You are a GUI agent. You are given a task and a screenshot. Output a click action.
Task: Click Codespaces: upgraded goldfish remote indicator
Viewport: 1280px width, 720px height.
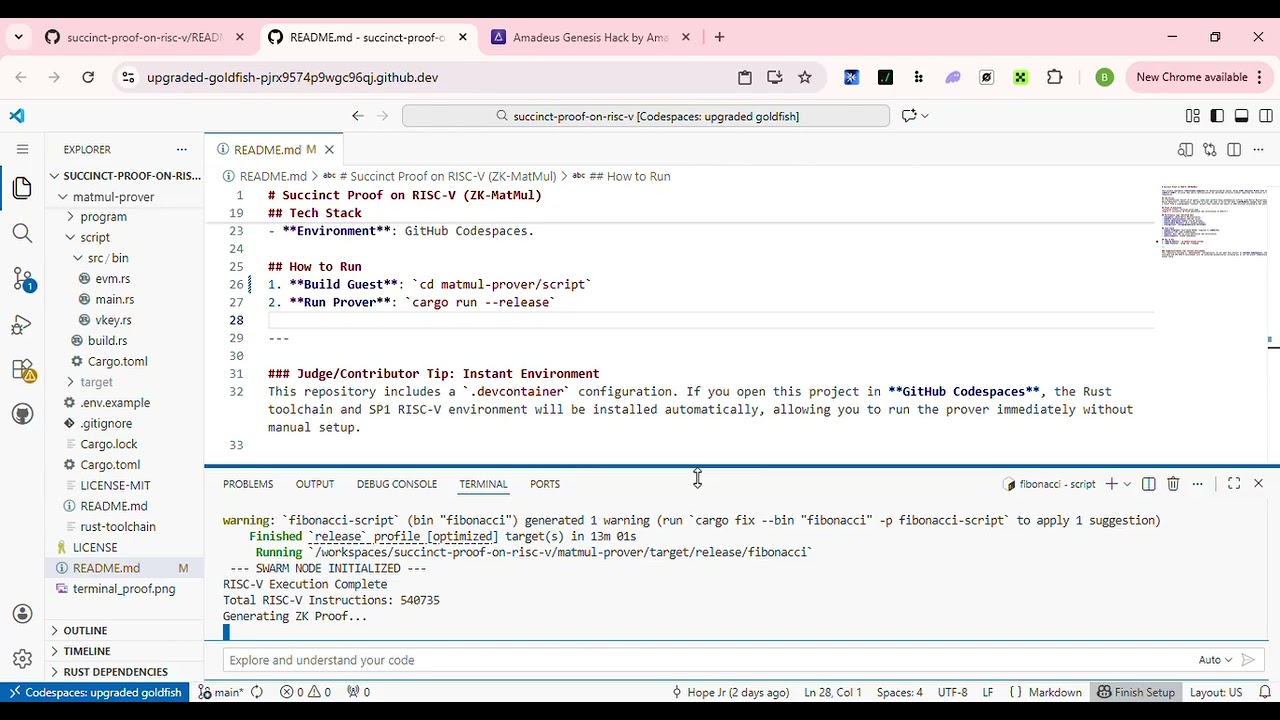93,692
